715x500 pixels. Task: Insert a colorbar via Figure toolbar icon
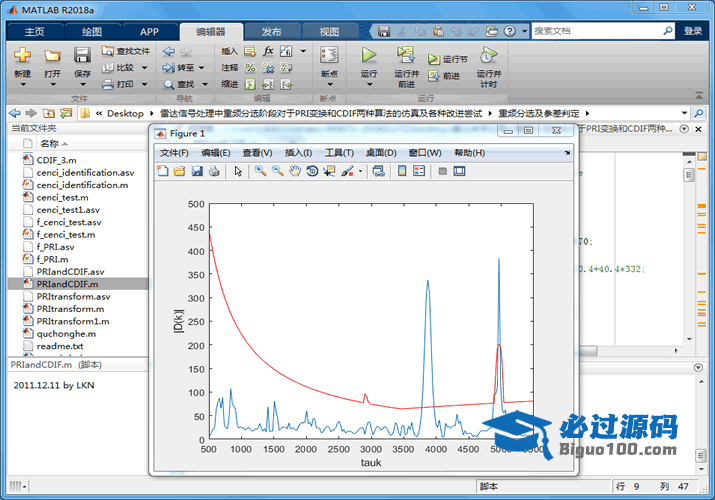tap(402, 171)
